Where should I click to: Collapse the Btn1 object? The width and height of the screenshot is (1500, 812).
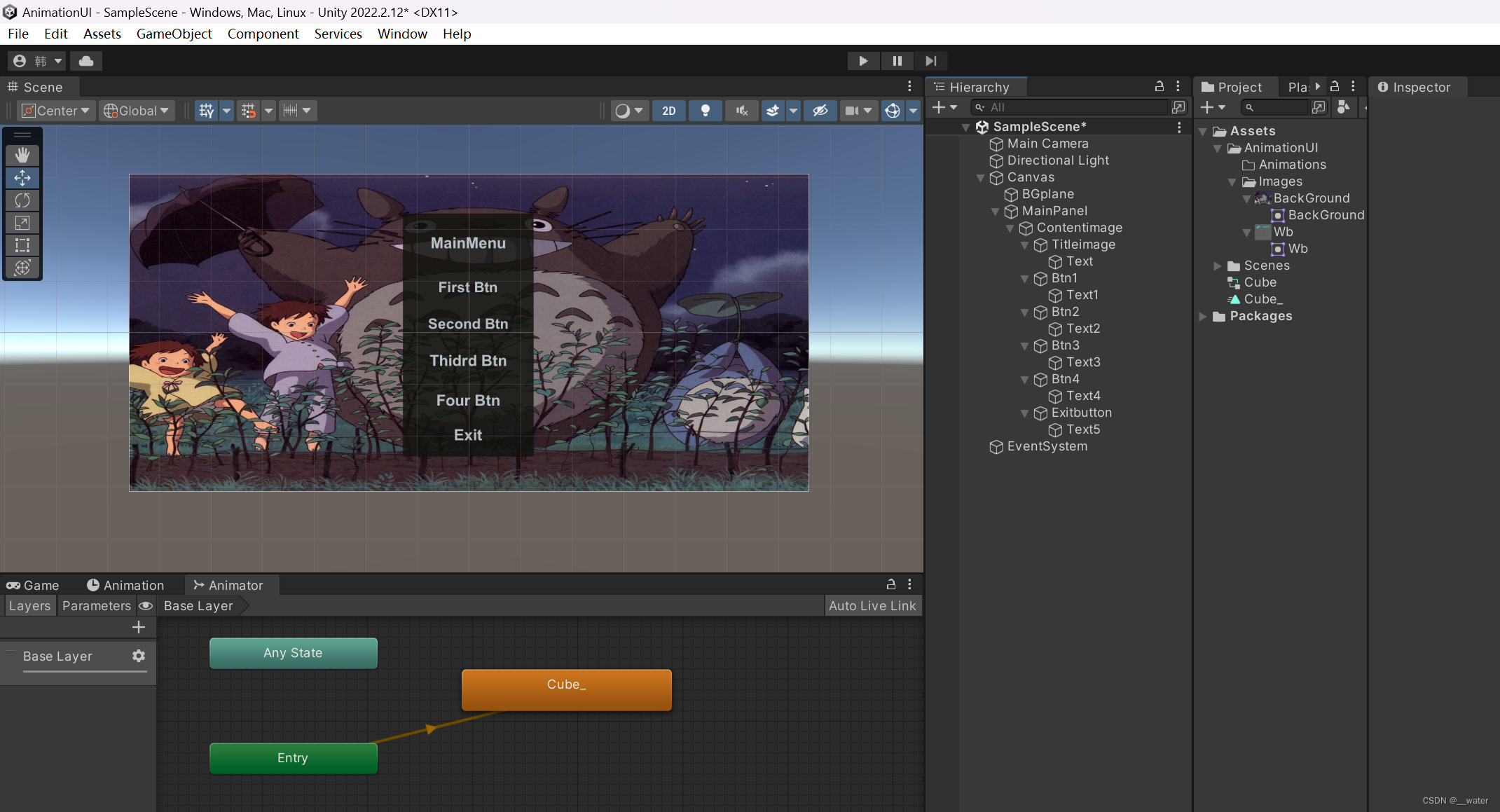1025,279
